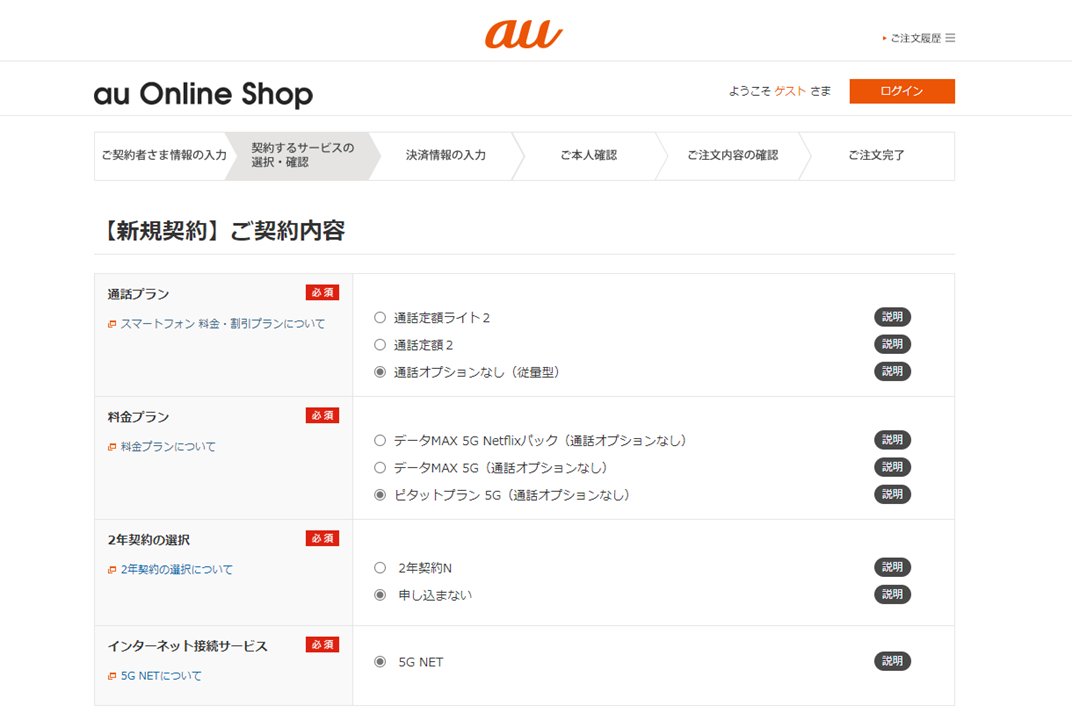The image size is (1072, 720).
Task: Choose データMAX 5G Netflixパック plan radio
Action: click(x=380, y=440)
